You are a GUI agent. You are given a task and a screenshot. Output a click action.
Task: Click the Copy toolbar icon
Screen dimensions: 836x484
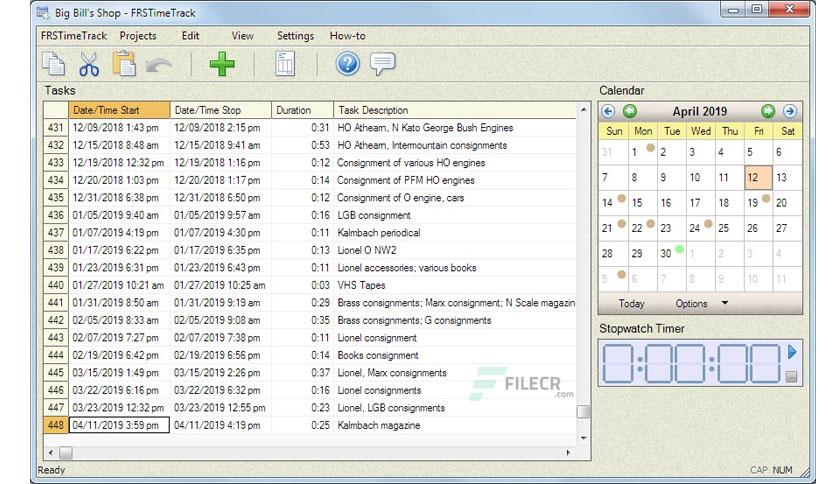tap(53, 64)
